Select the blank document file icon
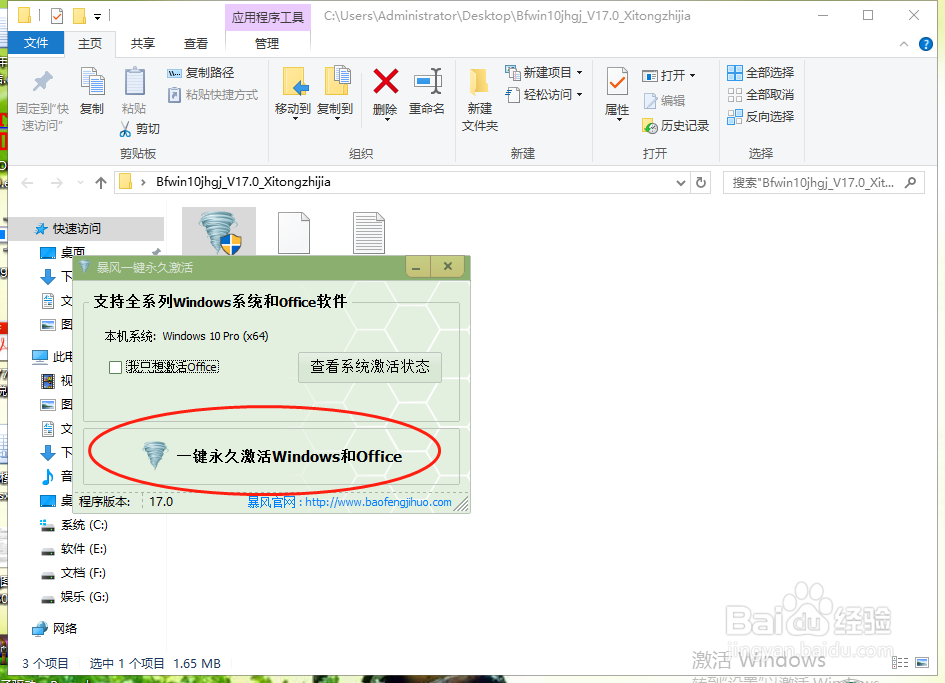This screenshot has width=945, height=683. [294, 233]
